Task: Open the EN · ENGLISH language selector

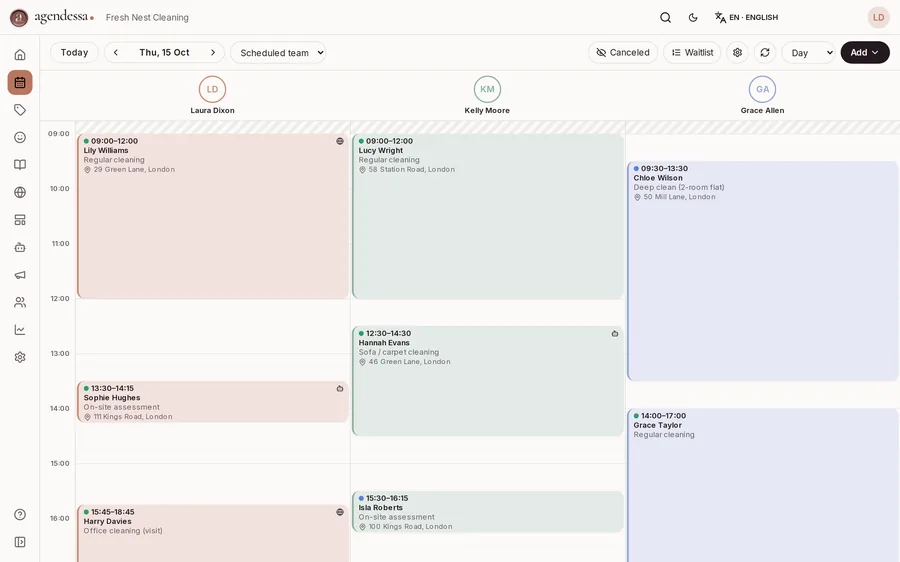Action: (746, 17)
